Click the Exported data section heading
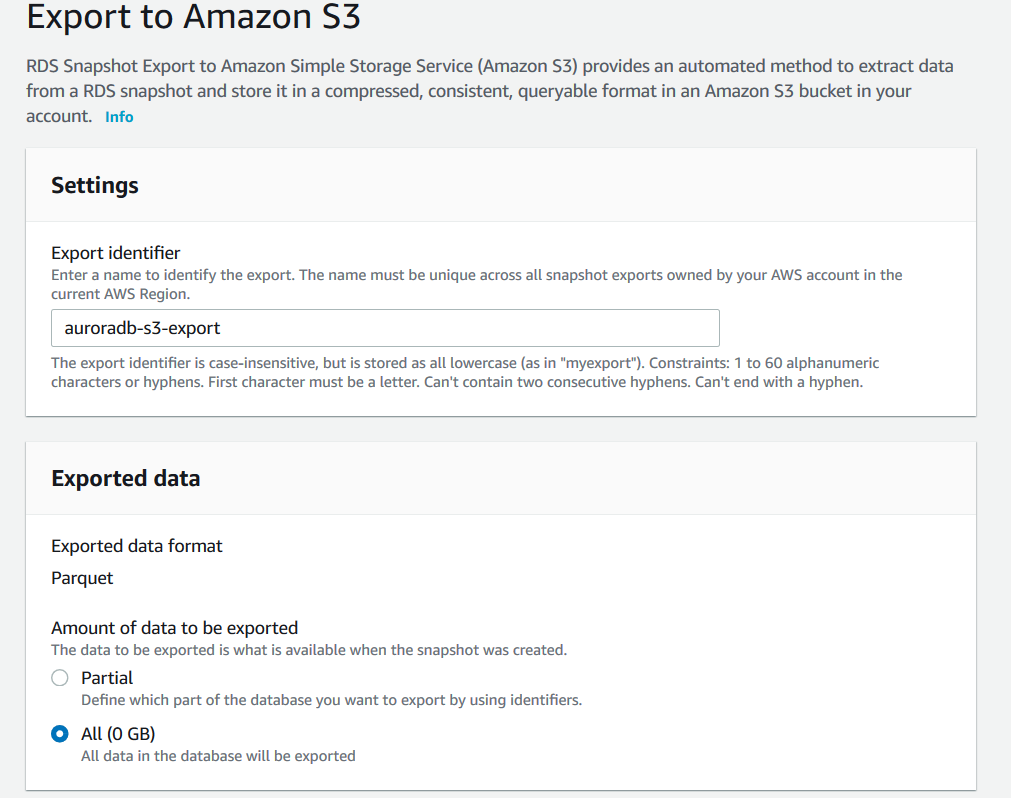Viewport: 1011px width, 798px height. (126, 478)
